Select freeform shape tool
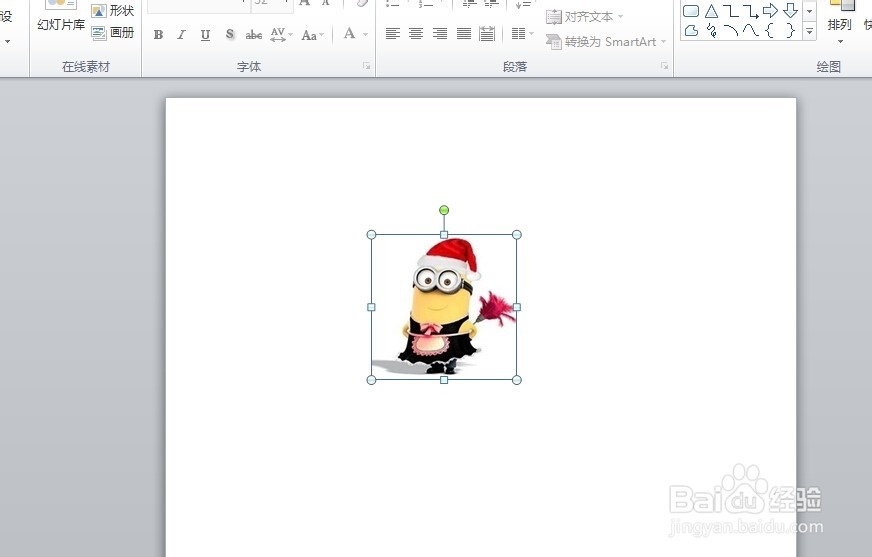This screenshot has width=872, height=557. pyautogui.click(x=691, y=31)
